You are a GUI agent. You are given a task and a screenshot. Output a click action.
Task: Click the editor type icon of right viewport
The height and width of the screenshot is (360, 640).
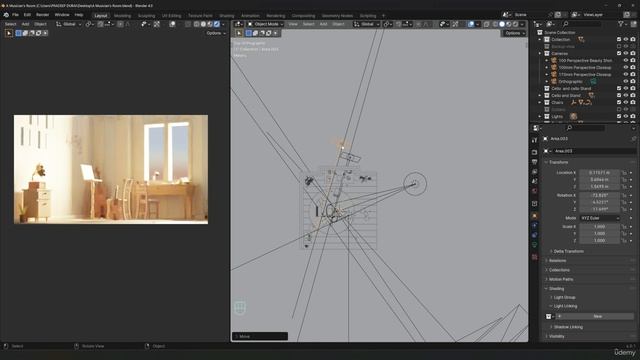click(x=238, y=24)
